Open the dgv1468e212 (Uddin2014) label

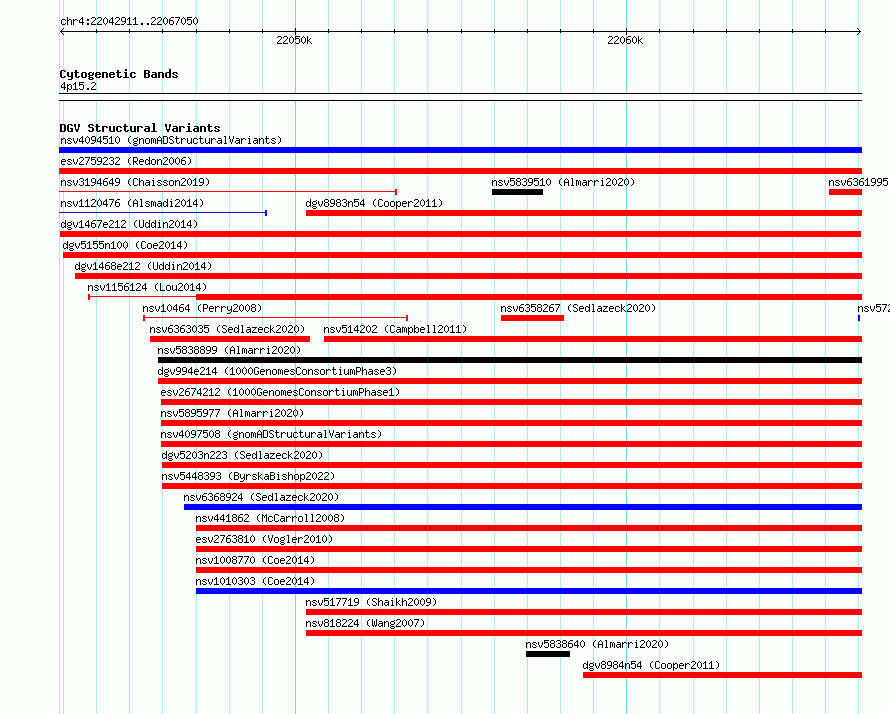click(x=143, y=266)
